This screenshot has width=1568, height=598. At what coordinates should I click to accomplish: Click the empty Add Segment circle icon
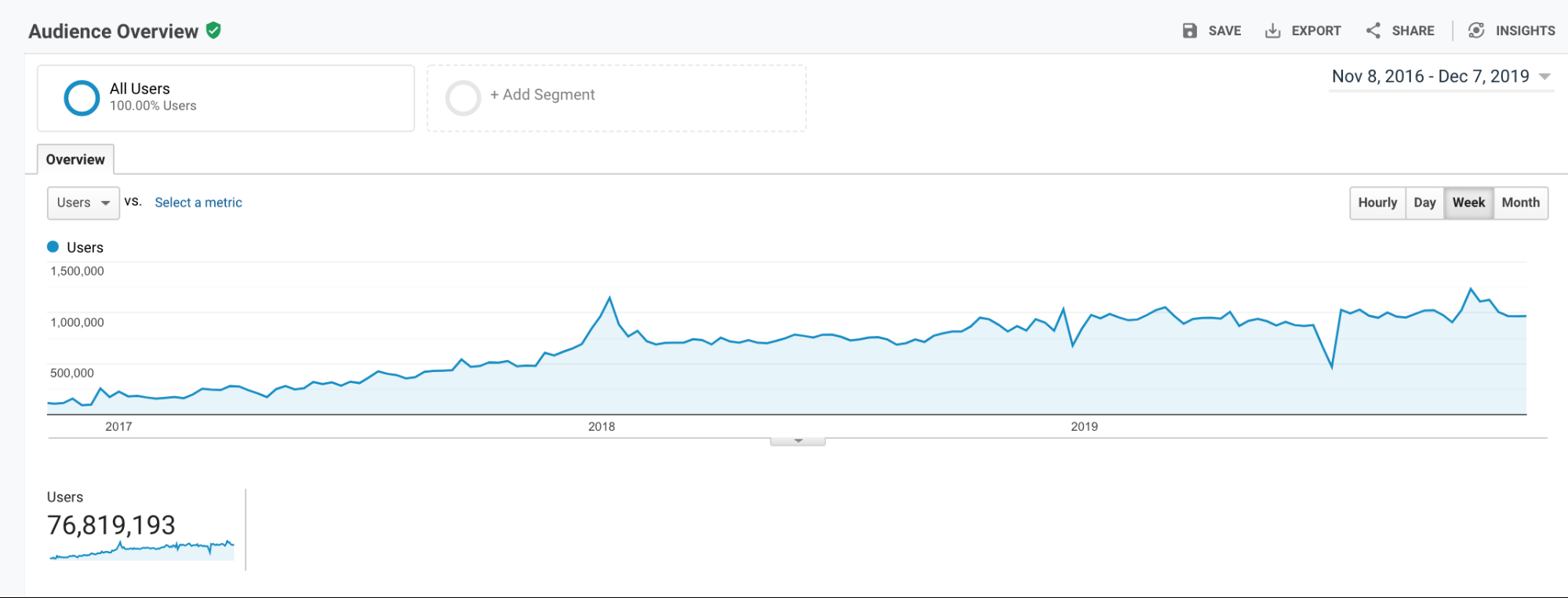click(463, 98)
